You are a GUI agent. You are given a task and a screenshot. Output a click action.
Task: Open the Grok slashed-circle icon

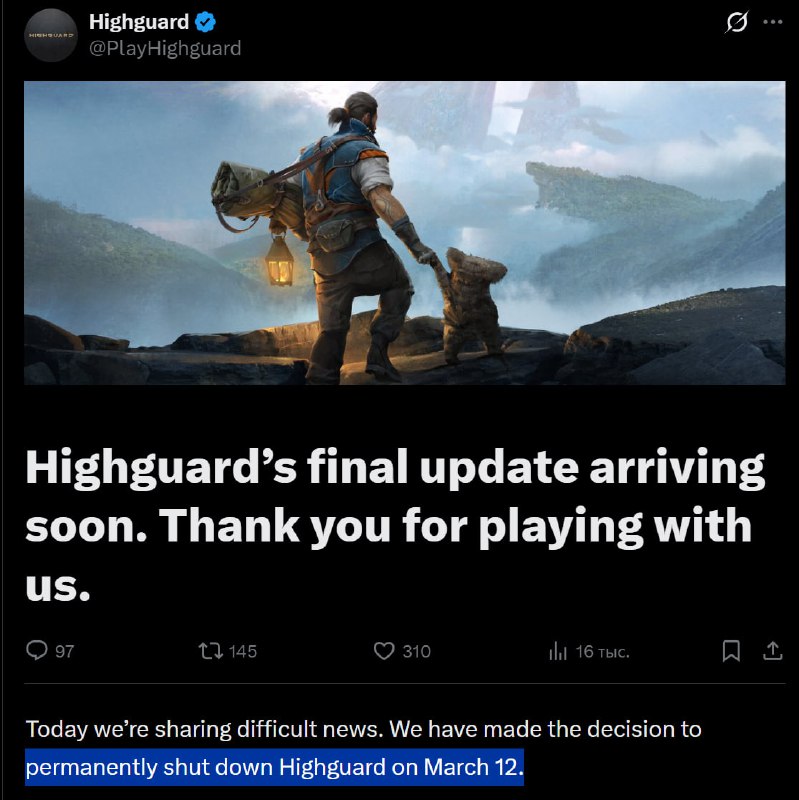tap(736, 22)
